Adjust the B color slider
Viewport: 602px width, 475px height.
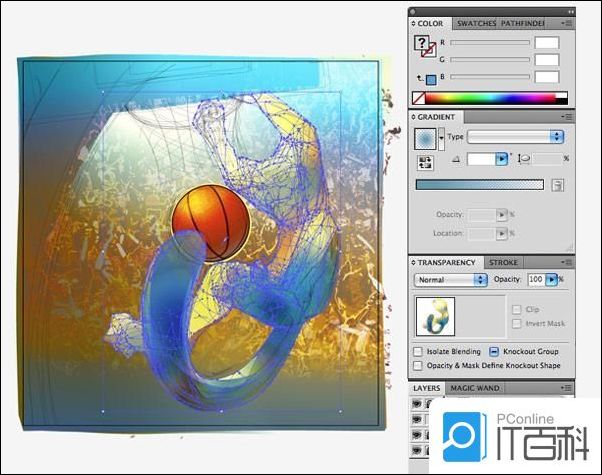pos(490,77)
